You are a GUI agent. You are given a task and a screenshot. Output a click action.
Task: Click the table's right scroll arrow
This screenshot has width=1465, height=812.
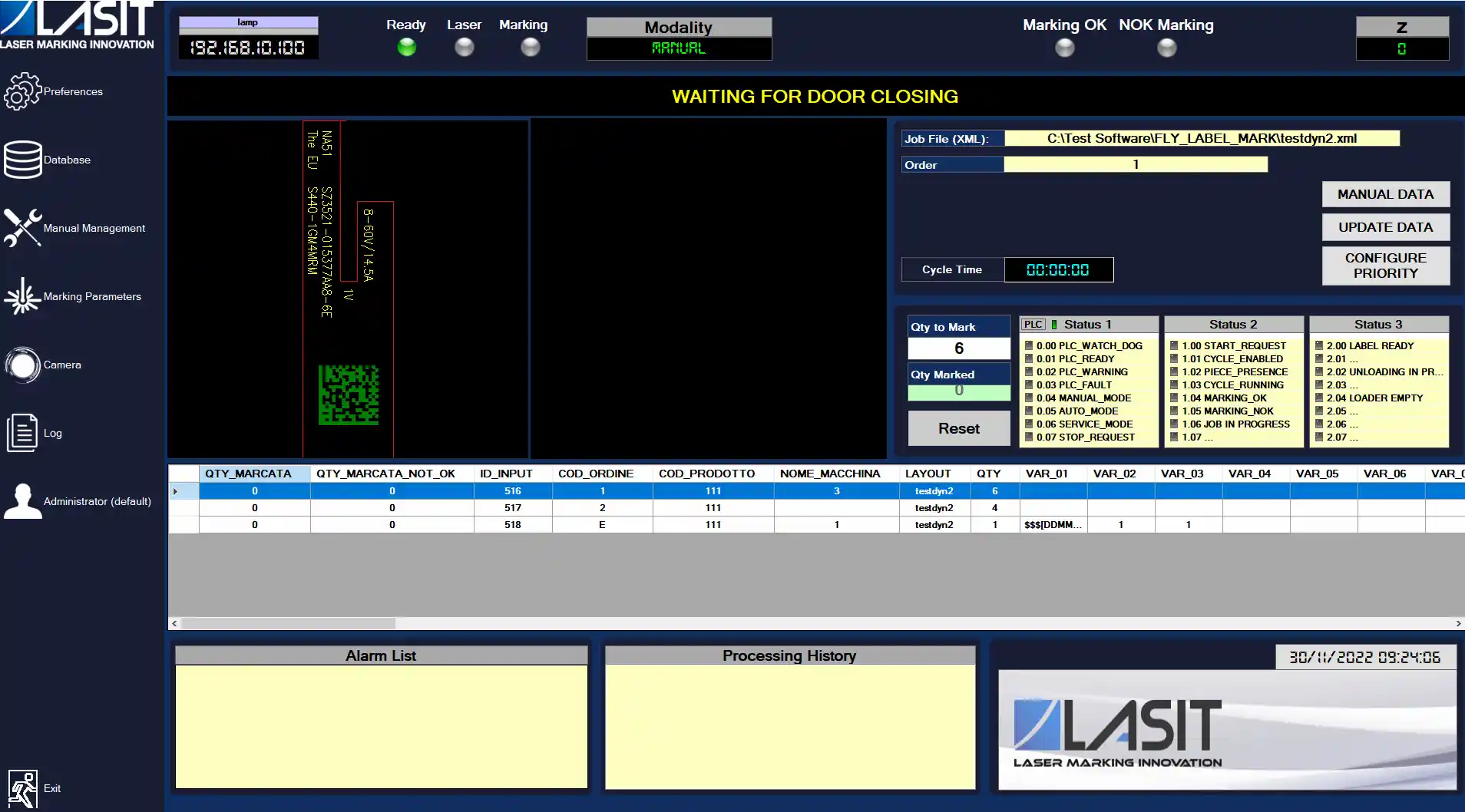(1458, 624)
